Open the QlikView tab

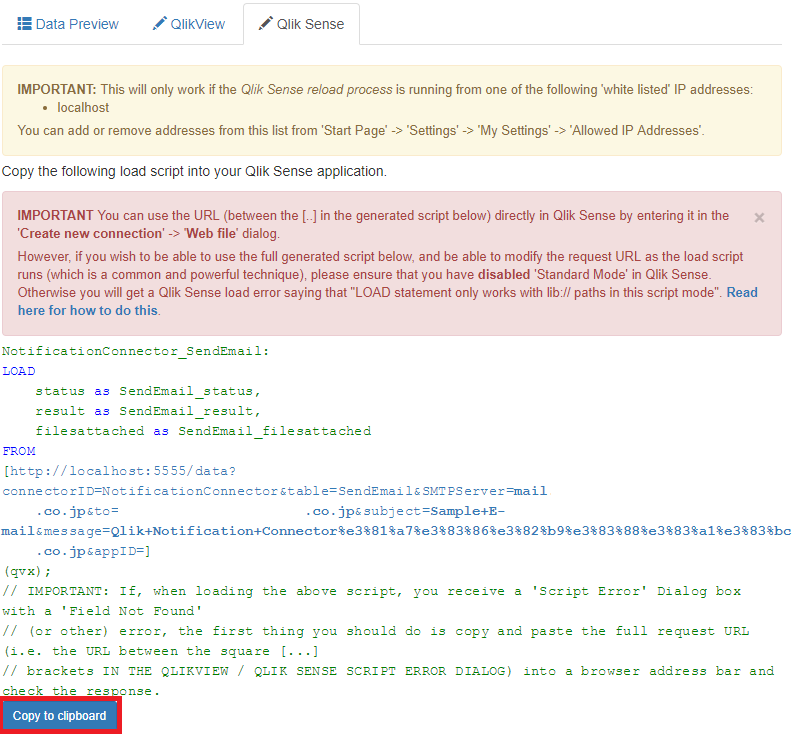pyautogui.click(x=188, y=24)
